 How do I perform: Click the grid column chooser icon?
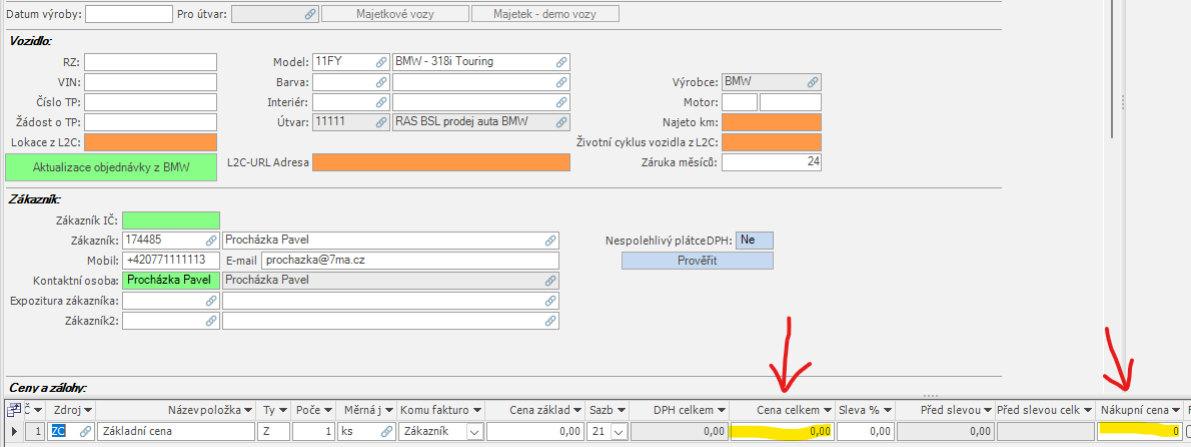(x=13, y=410)
